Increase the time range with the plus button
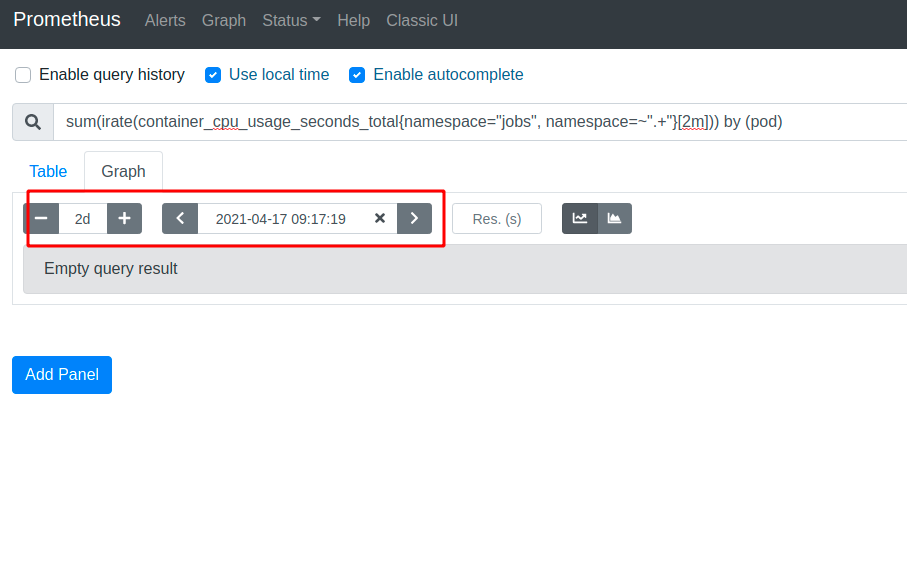Image resolution: width=907 pixels, height=568 pixels. pos(124,219)
